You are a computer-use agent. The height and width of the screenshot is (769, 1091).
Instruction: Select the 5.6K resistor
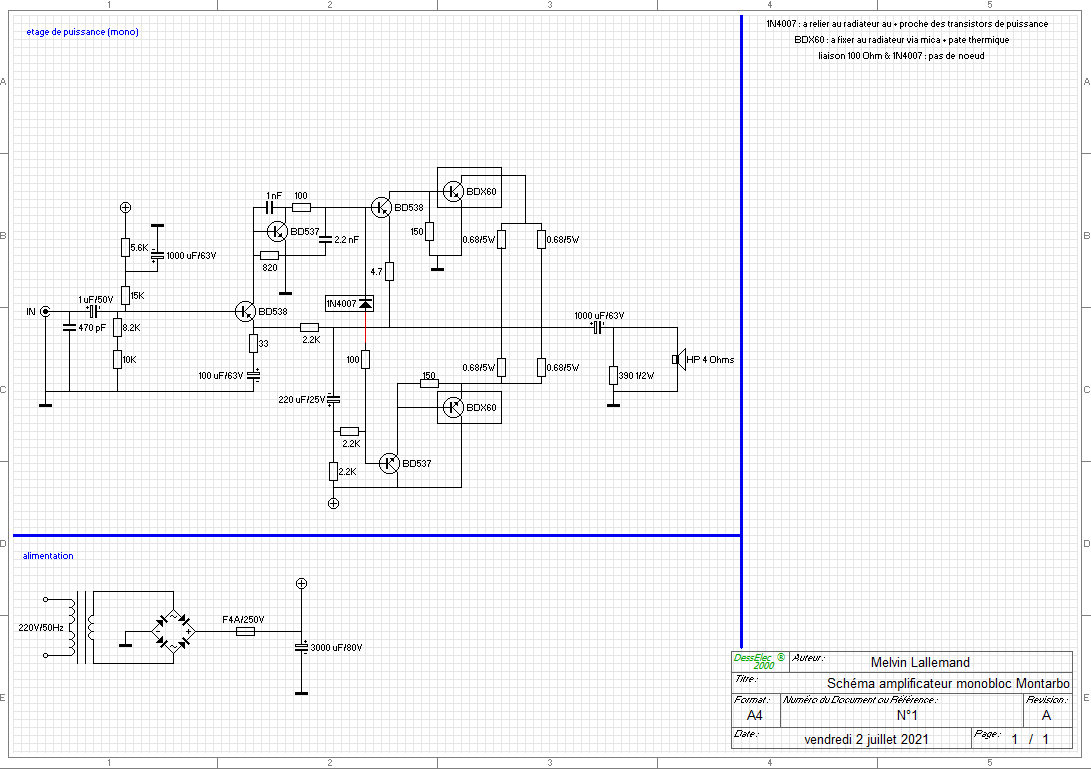pos(125,247)
